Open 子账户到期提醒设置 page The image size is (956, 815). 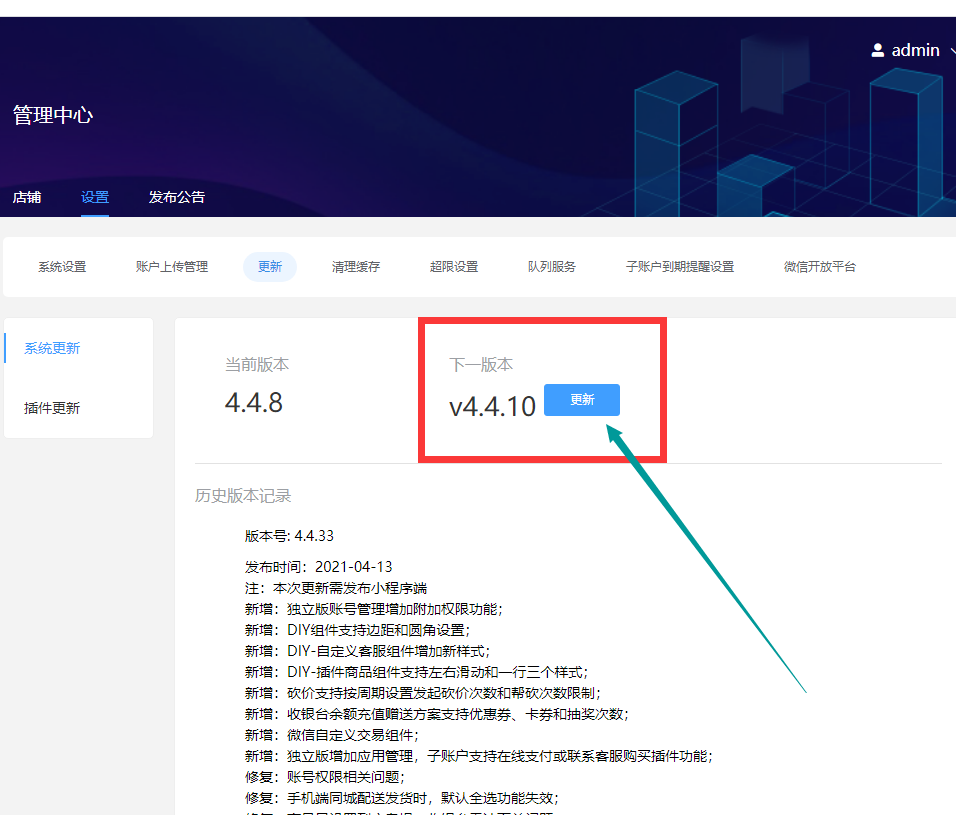point(680,267)
